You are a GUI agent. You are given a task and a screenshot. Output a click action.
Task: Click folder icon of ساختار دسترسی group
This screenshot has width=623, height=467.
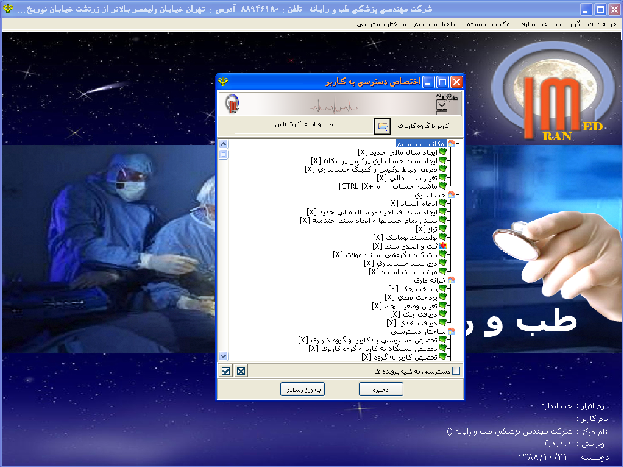pos(451,331)
